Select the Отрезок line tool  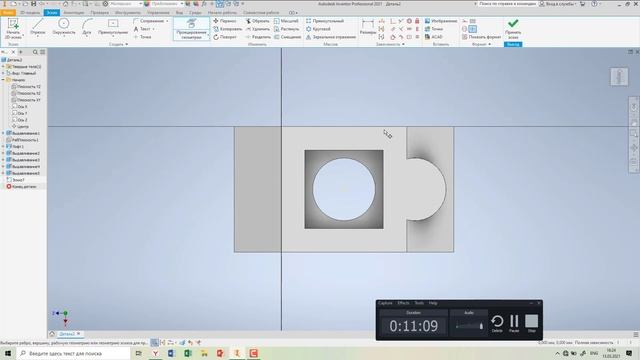tap(38, 27)
